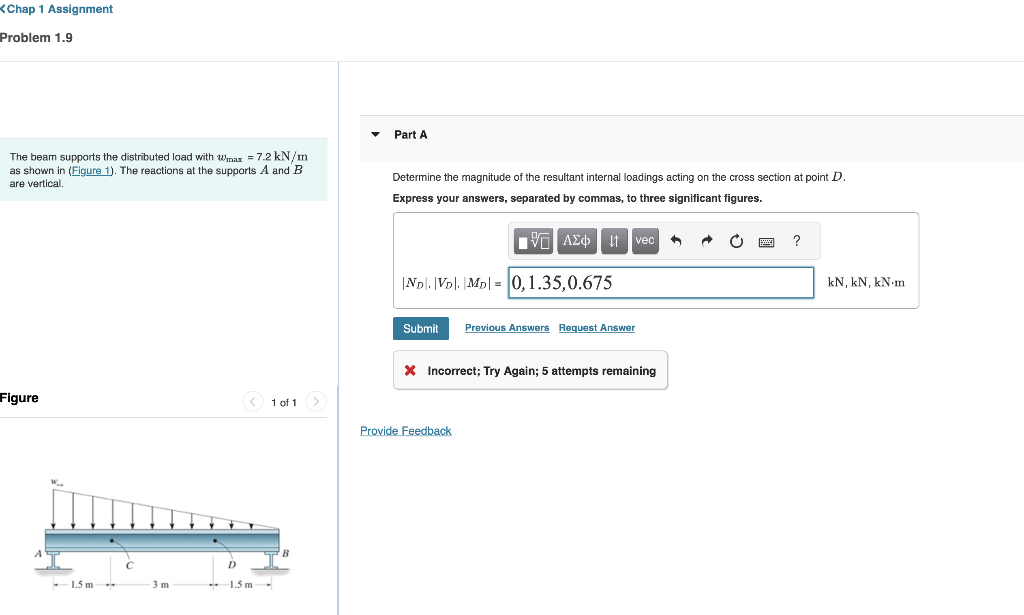
Task: Reset the answer field with circular arrow
Action: coord(736,240)
